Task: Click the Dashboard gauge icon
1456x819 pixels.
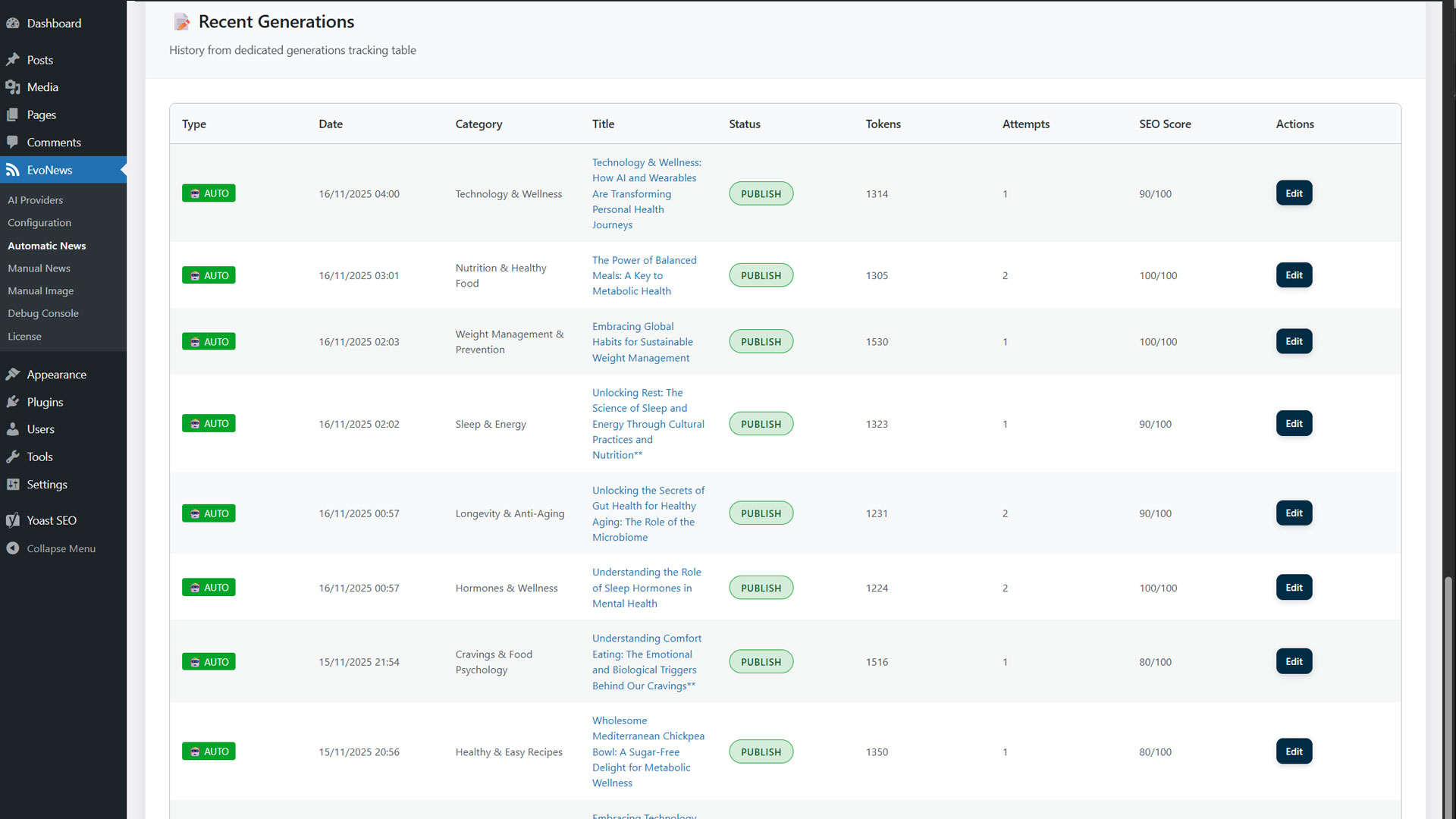Action: tap(13, 24)
